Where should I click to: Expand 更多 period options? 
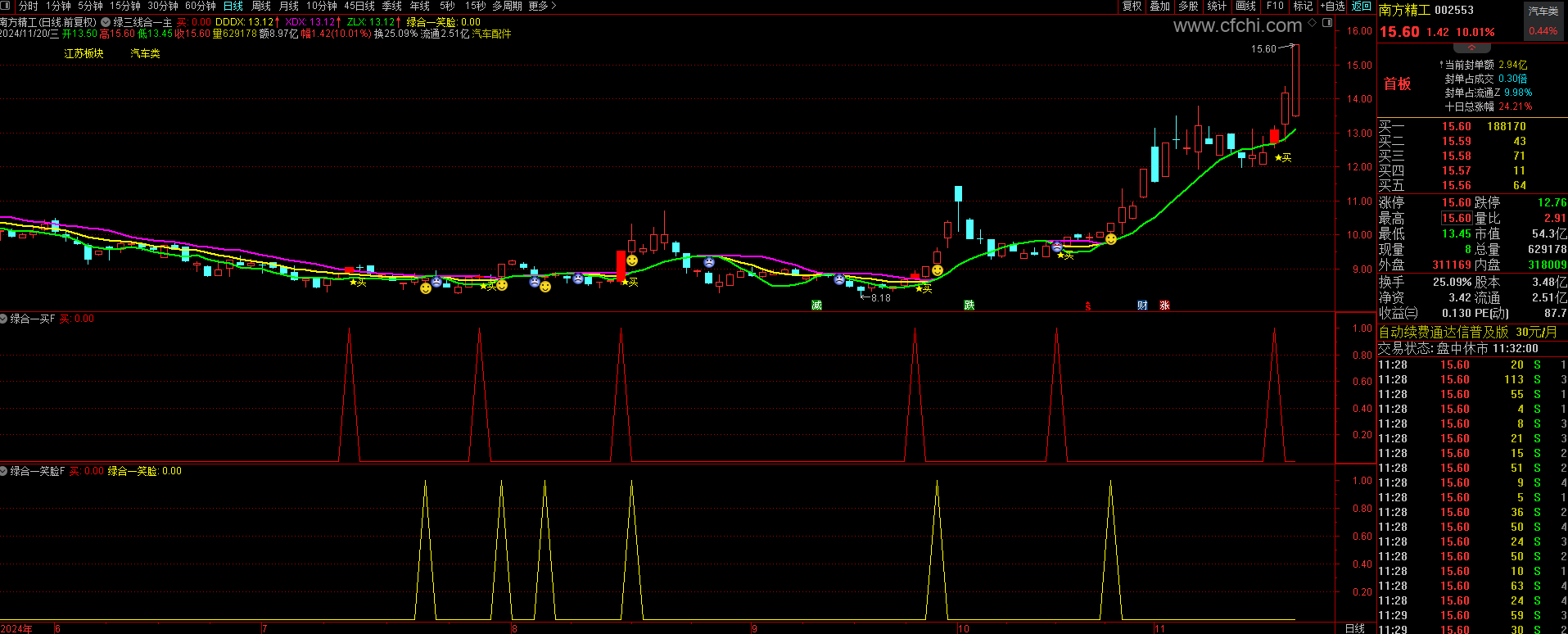pyautogui.click(x=542, y=6)
